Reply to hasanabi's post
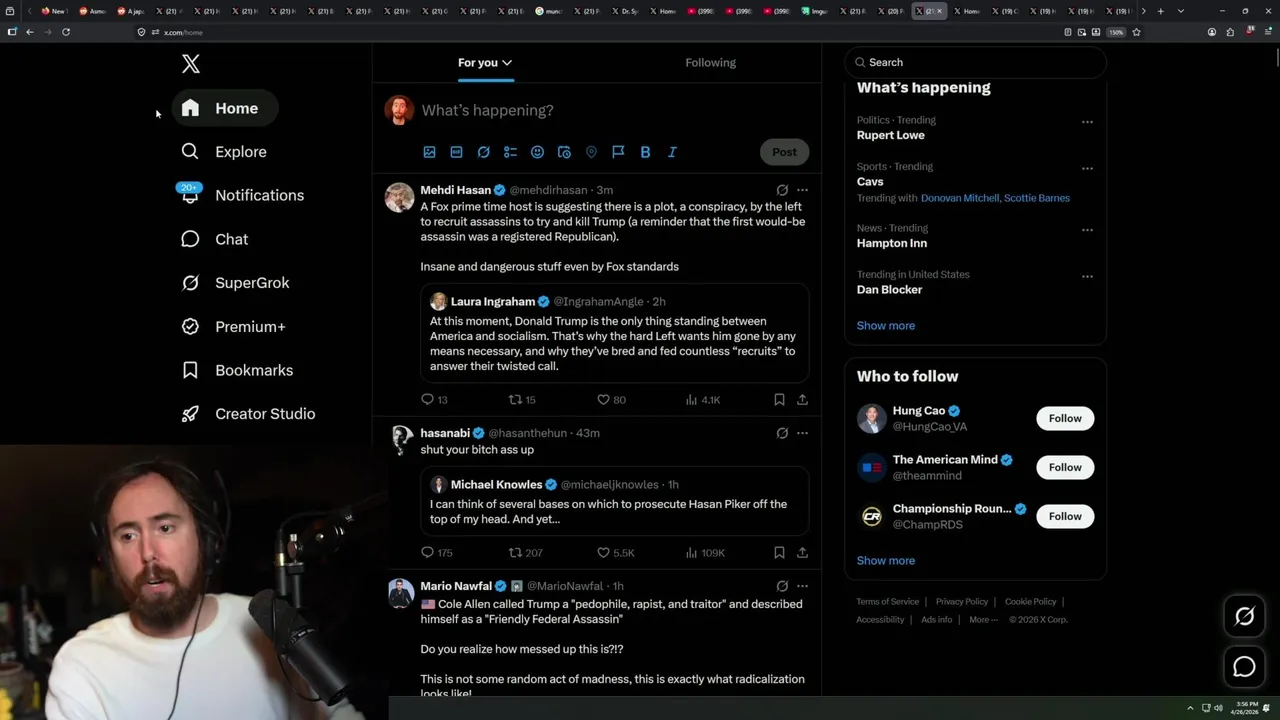 click(x=437, y=553)
